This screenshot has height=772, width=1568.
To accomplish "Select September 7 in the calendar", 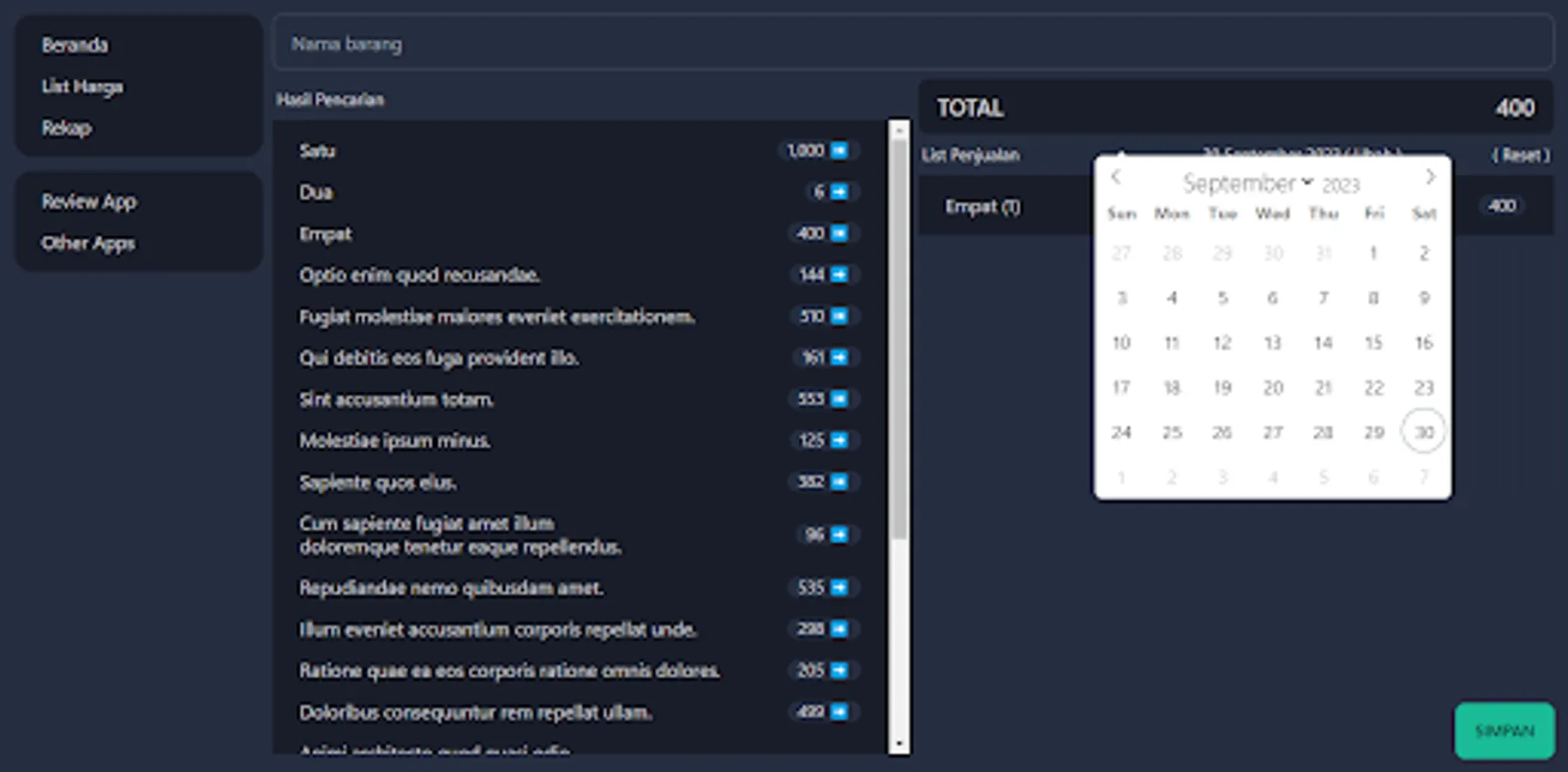I will coord(1324,299).
